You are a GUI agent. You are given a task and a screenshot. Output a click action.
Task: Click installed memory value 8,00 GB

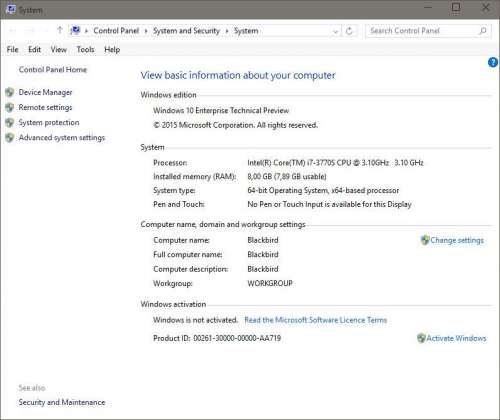(x=287, y=176)
